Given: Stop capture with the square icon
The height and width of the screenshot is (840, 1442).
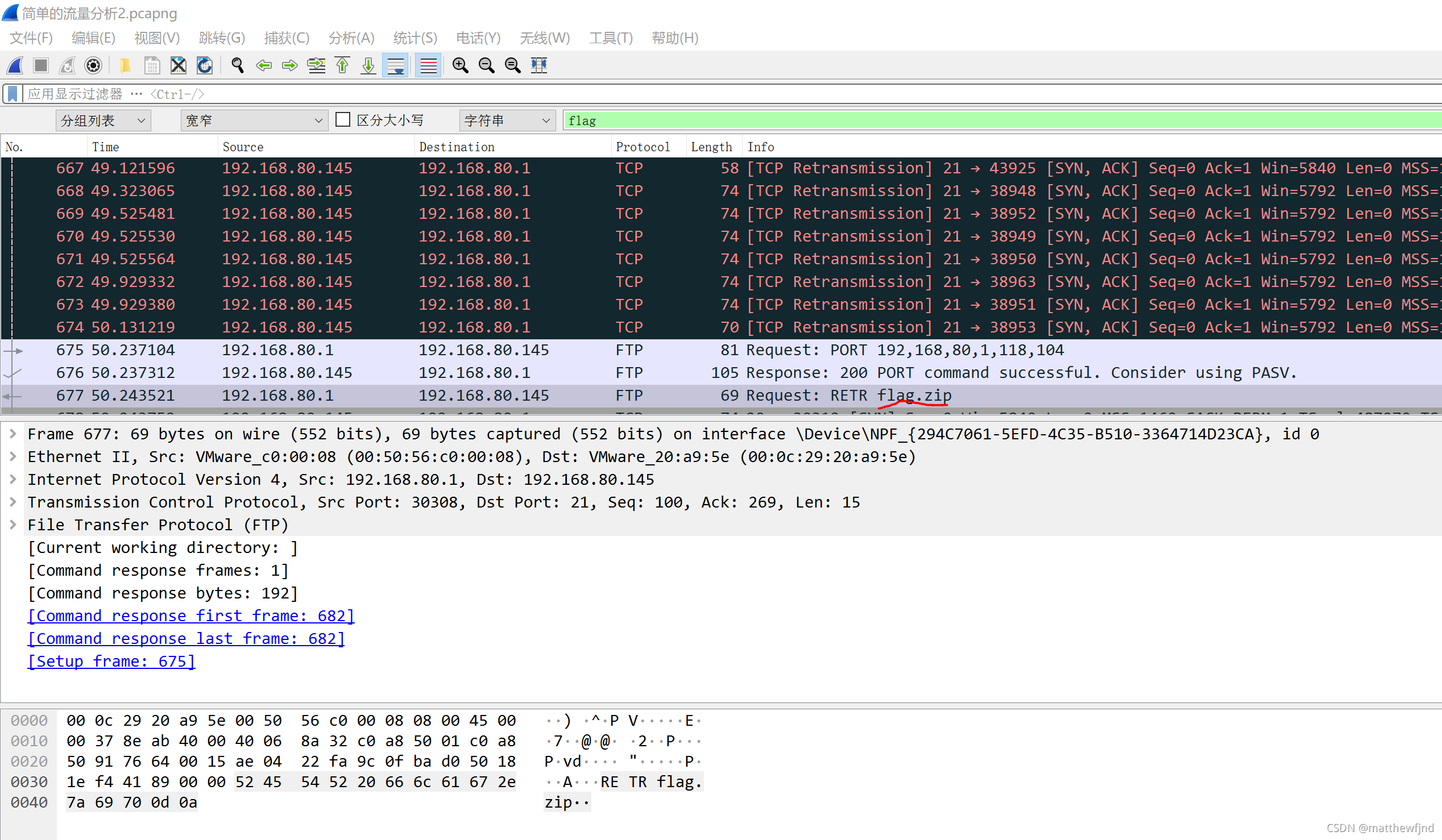Looking at the screenshot, I should point(40,65).
